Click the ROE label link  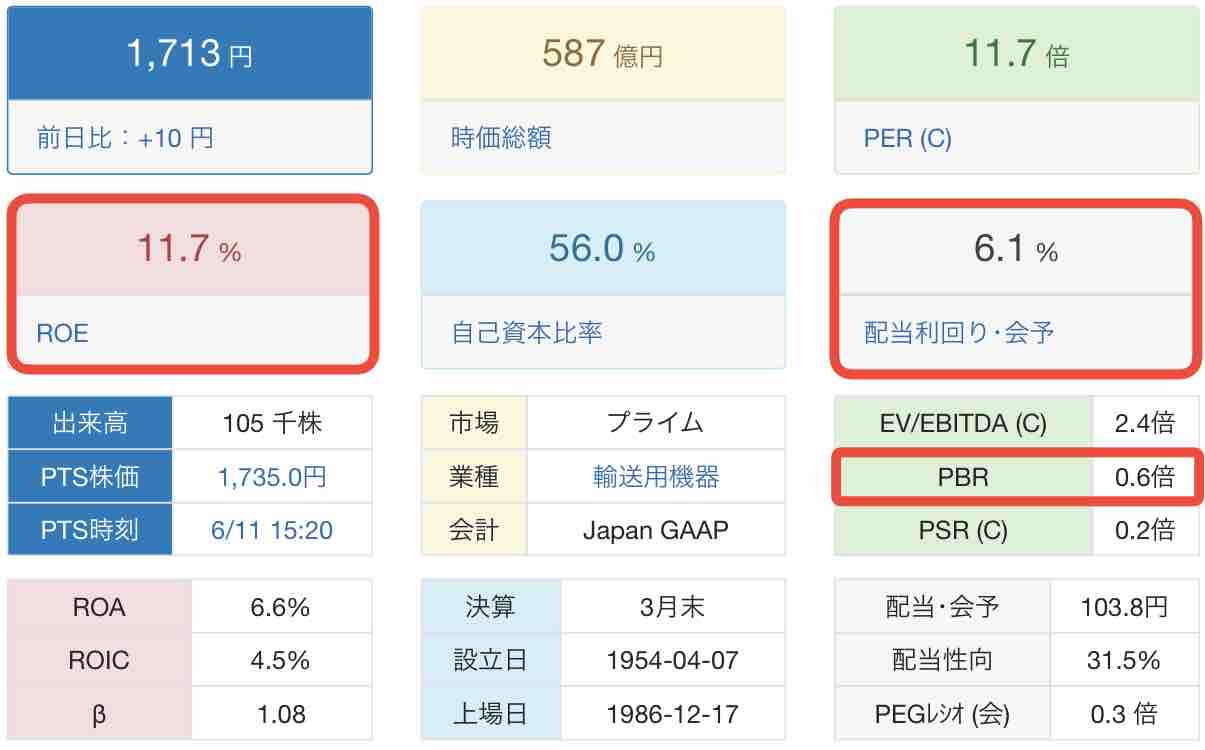62,333
